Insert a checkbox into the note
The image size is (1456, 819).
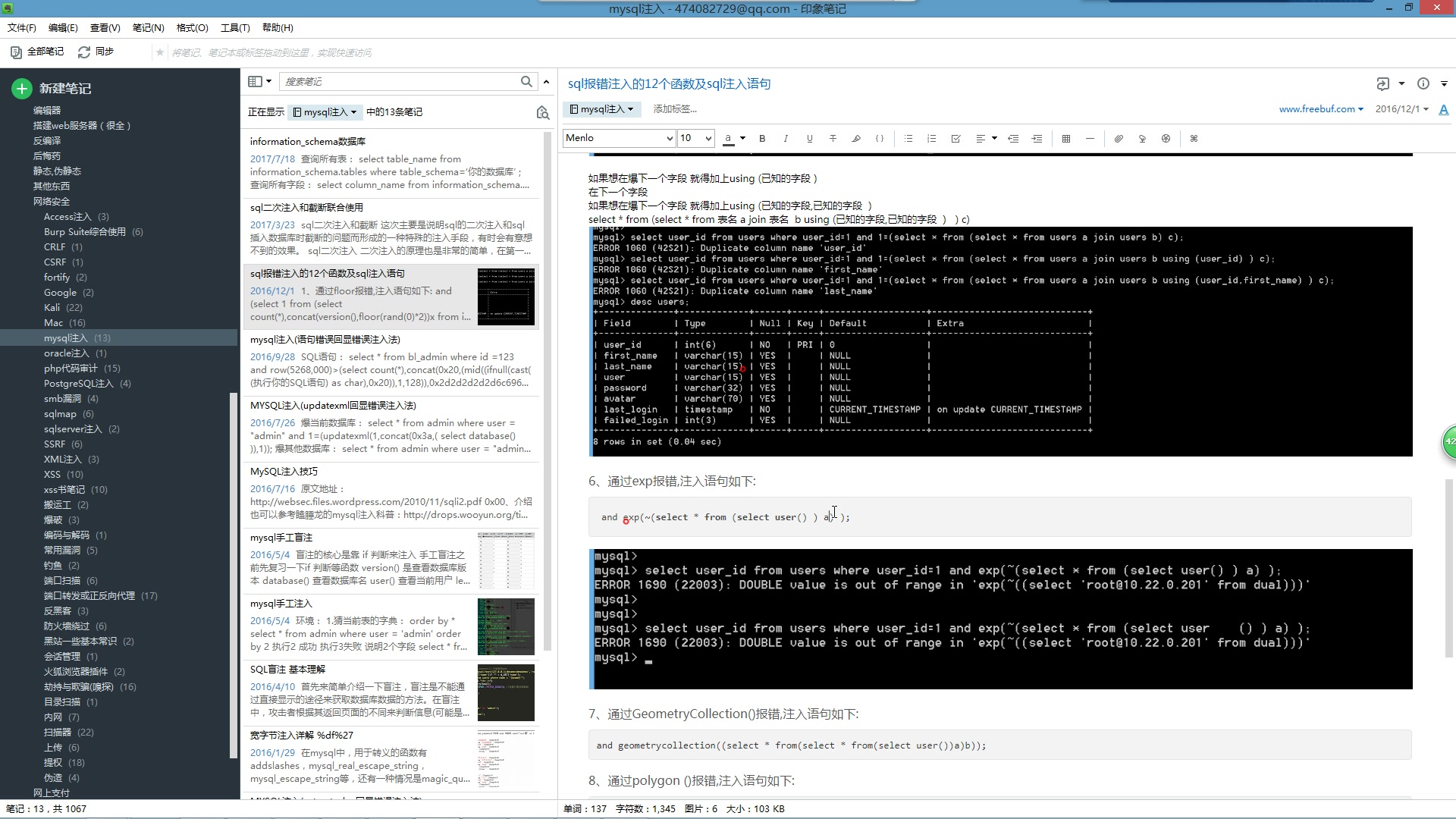(955, 139)
